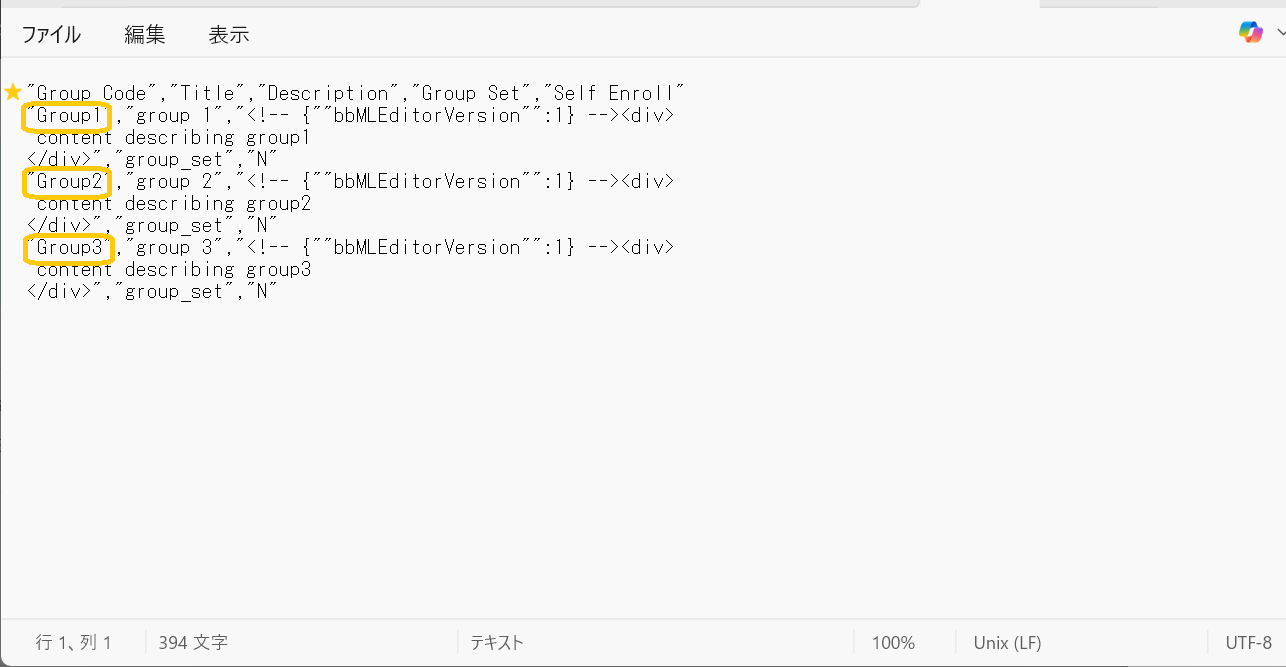The width and height of the screenshot is (1286, 667).
Task: Click the "content describing group3" line
Action: tap(173, 270)
